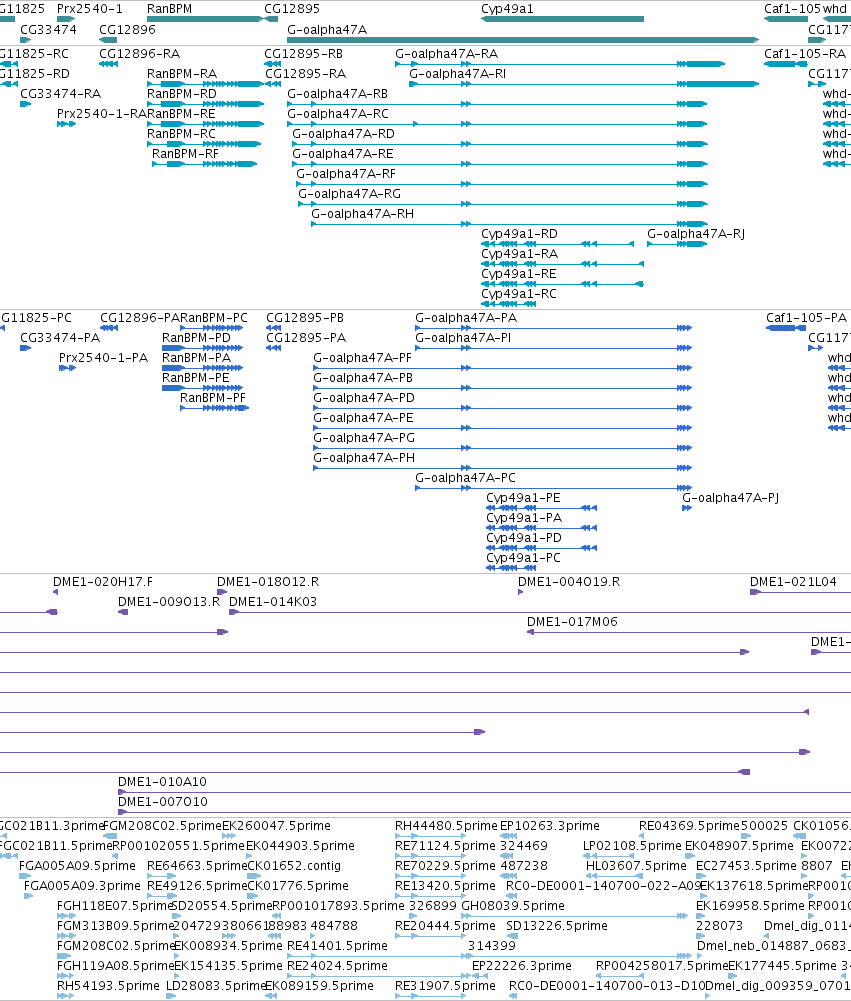Select the Cyp49a1 gene label
Screen dimensions: 851x1001
507,9
